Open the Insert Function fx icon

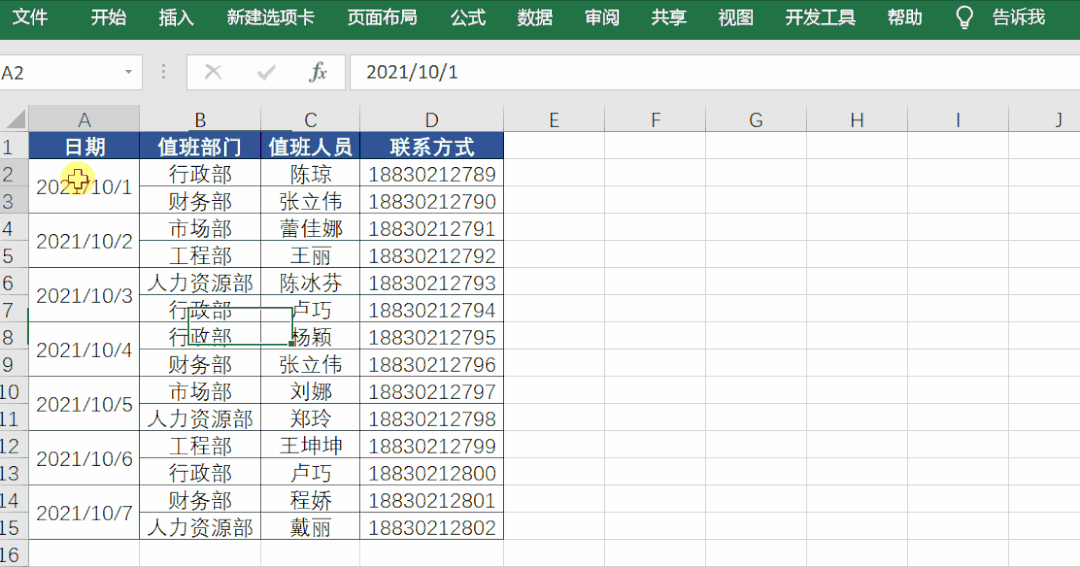pos(318,72)
